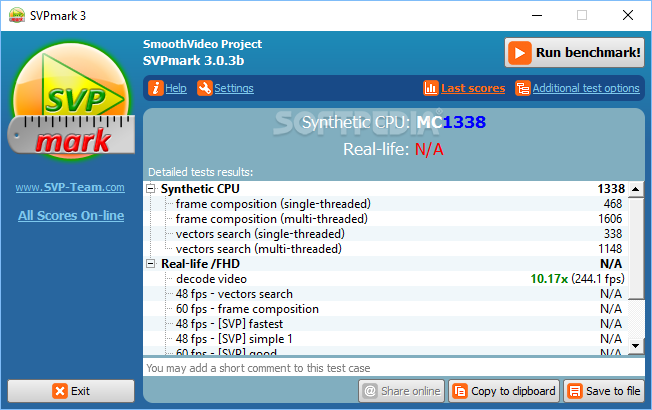Copy results with Copy to clipboard
Viewport: 652px width, 410px height.
coord(504,391)
